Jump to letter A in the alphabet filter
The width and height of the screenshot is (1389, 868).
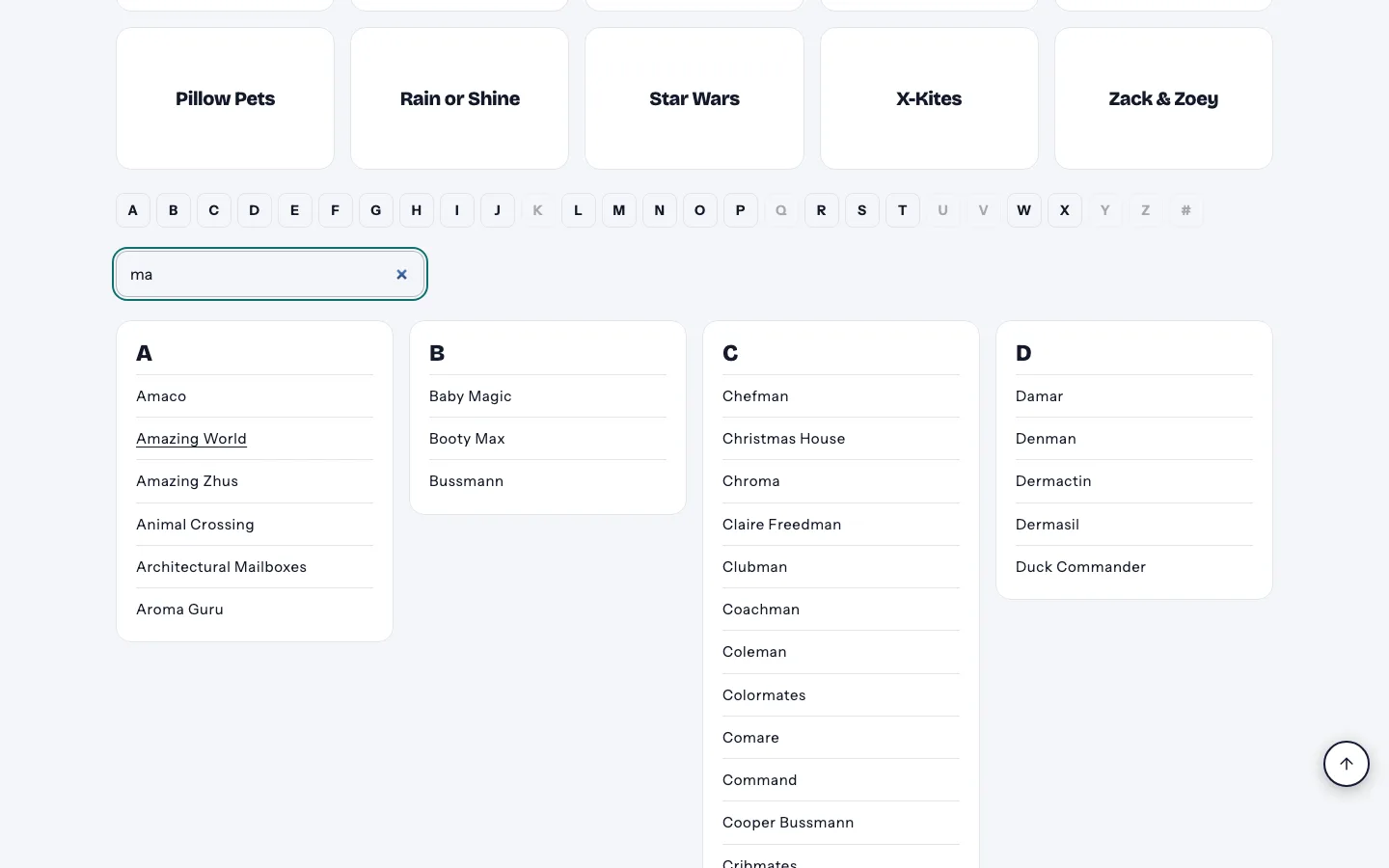[133, 210]
